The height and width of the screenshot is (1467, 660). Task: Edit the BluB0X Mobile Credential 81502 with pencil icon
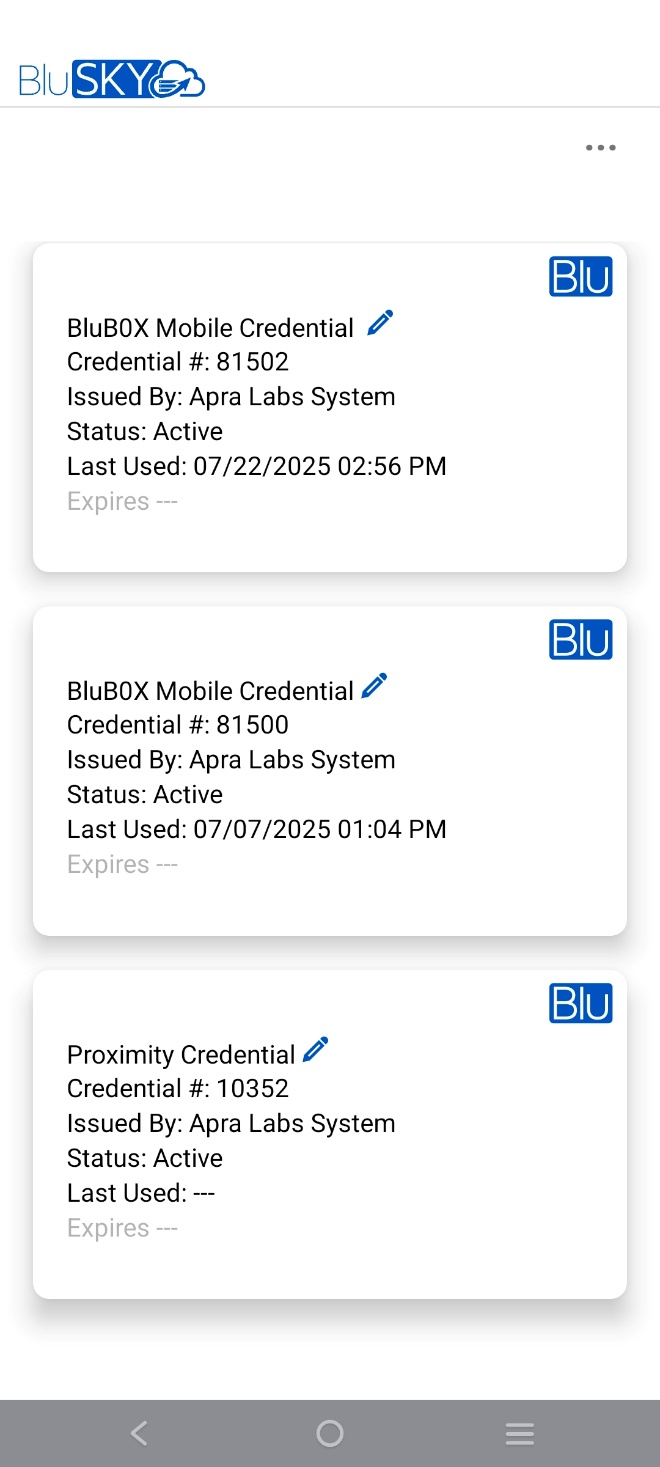click(x=379, y=321)
